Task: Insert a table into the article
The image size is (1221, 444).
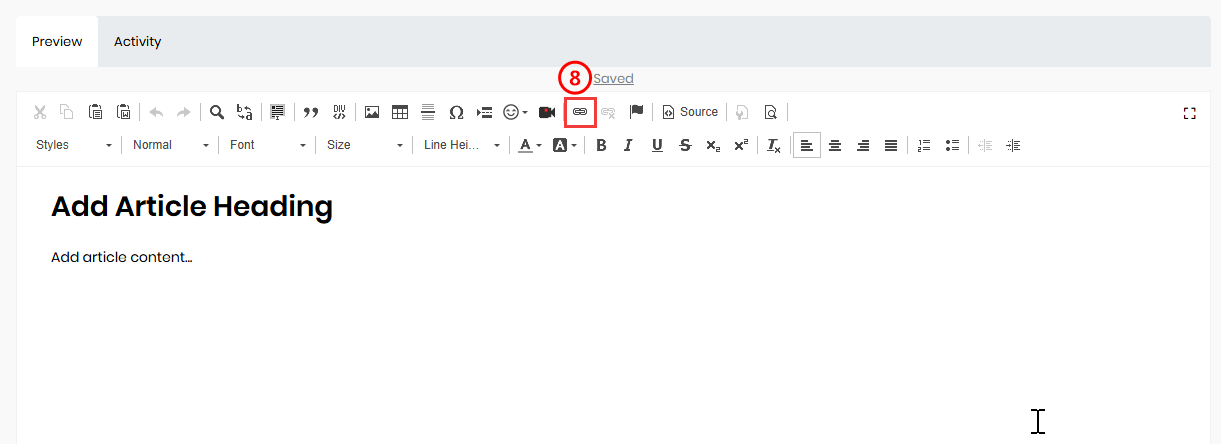Action: 400,112
